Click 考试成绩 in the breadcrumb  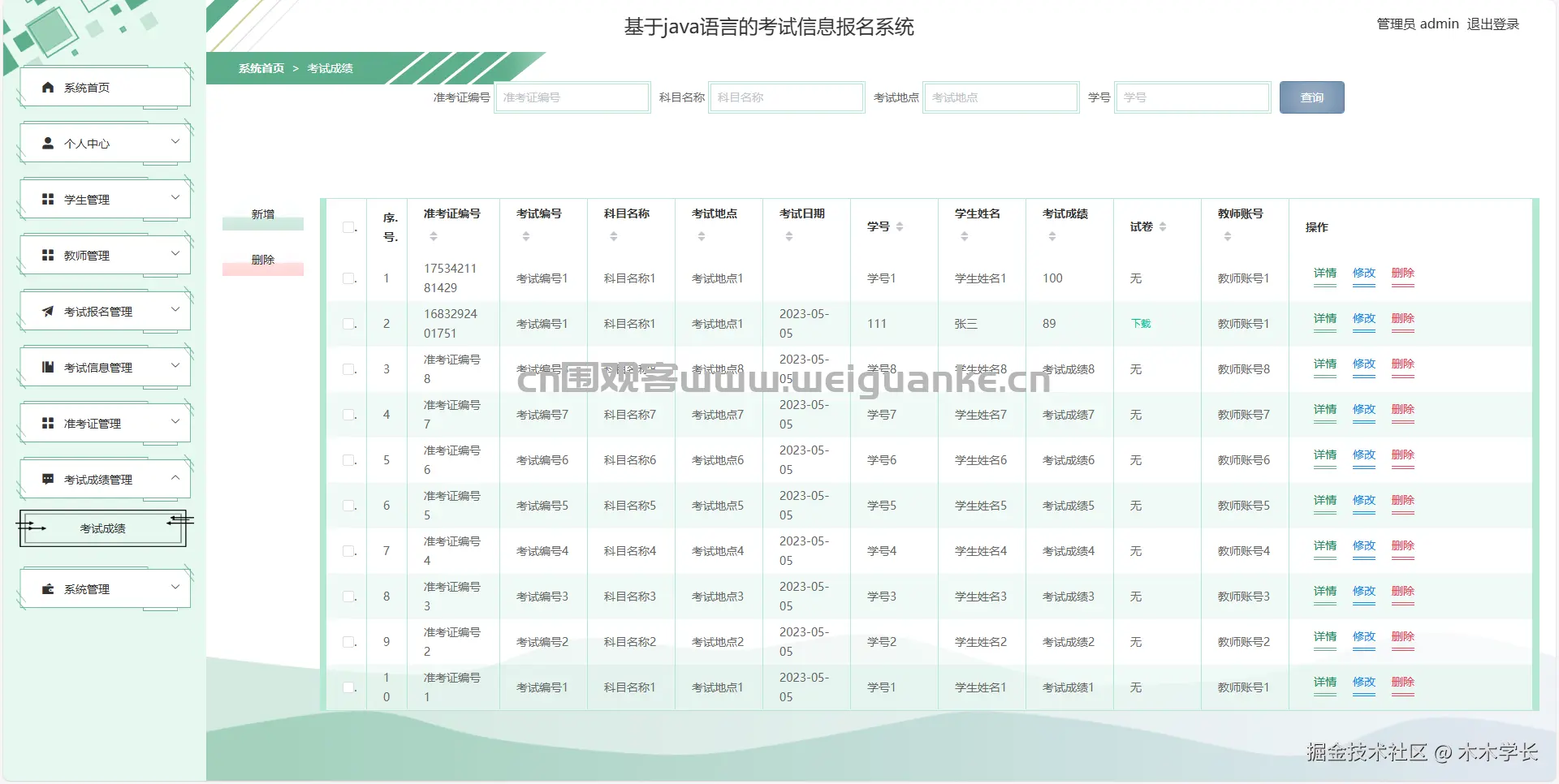pos(330,68)
